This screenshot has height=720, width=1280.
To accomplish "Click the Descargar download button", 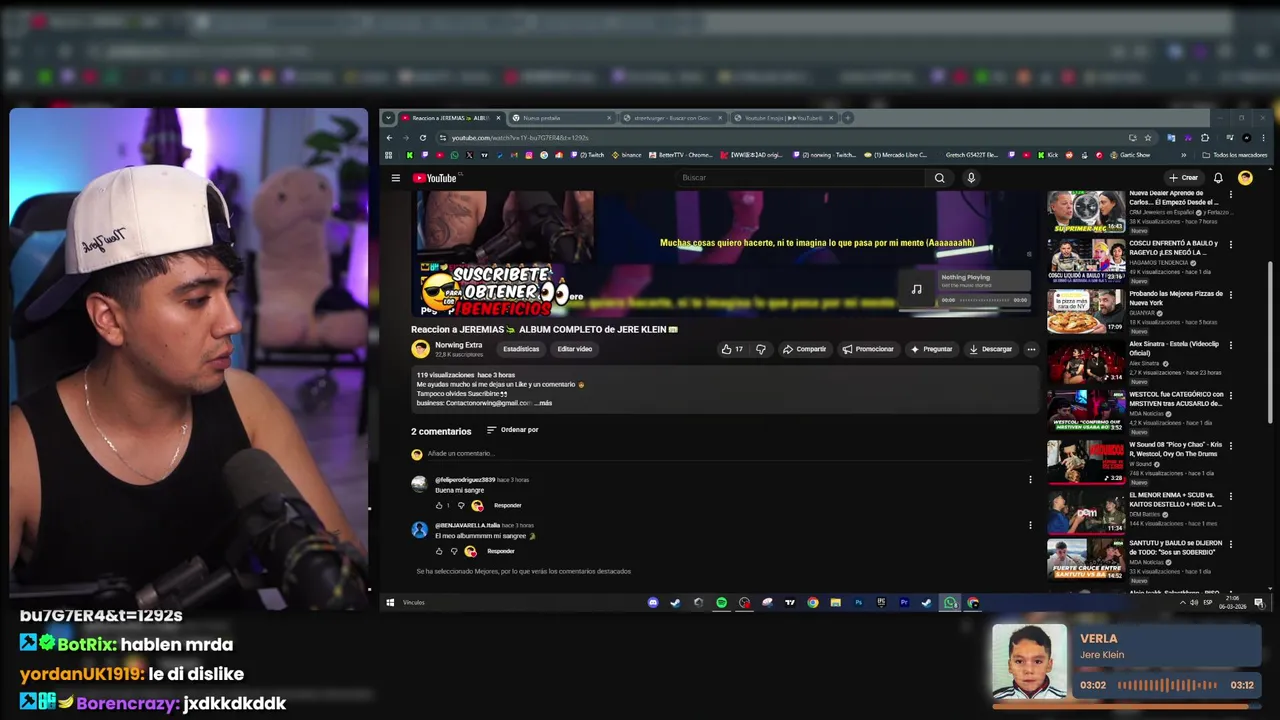I will 991,349.
